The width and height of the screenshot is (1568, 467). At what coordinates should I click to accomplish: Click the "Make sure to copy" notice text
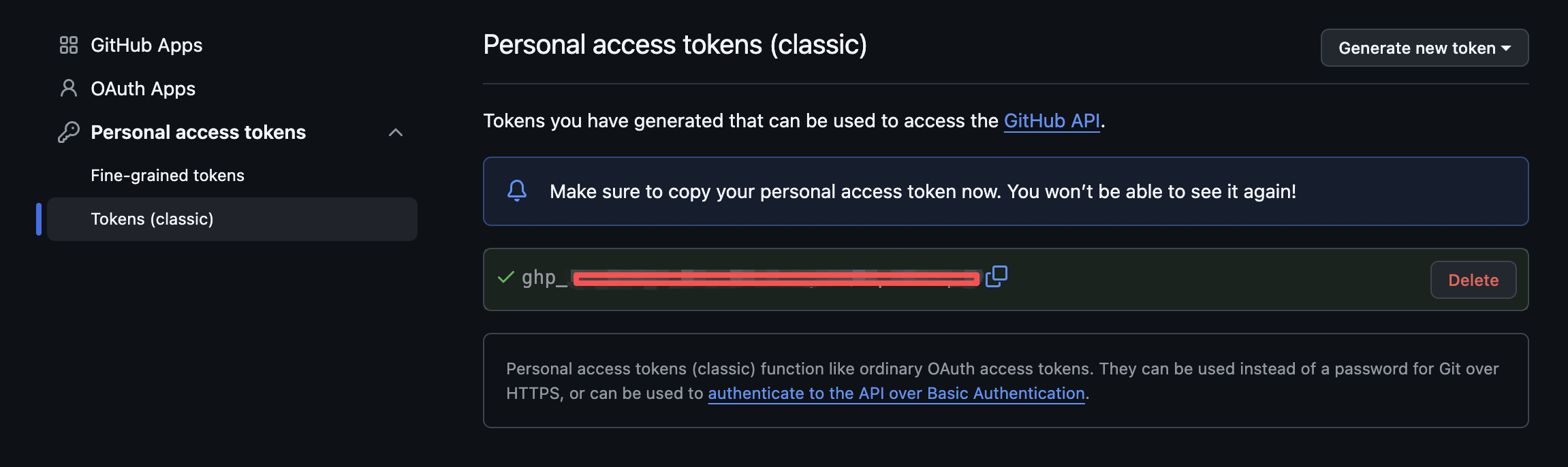click(x=922, y=191)
